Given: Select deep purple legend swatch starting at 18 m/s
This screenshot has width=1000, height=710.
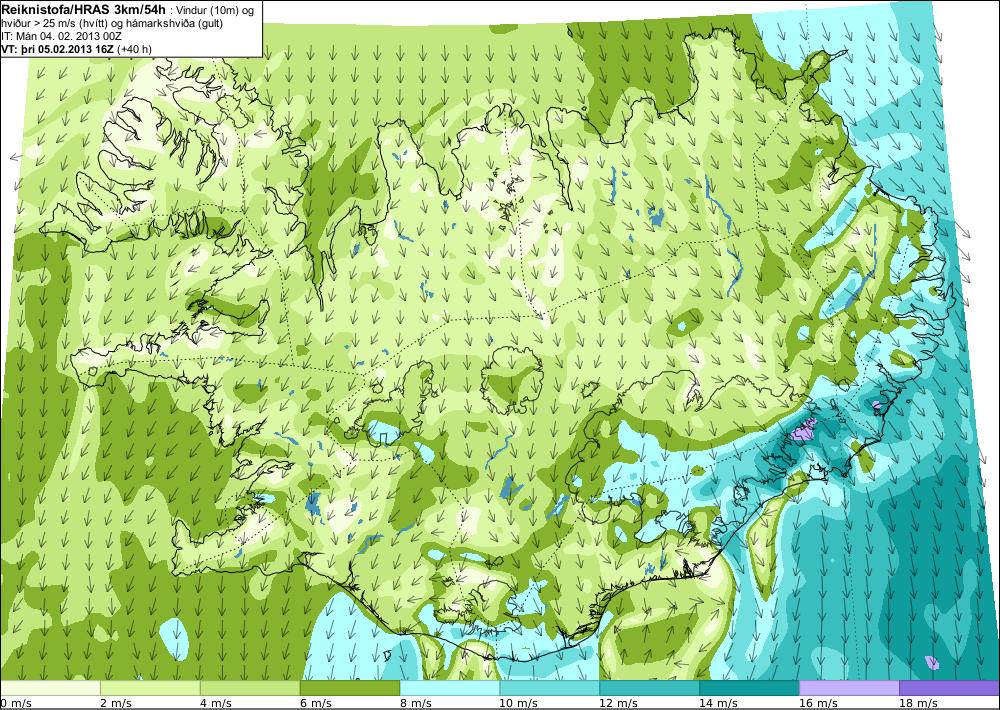Looking at the screenshot, I should tap(949, 688).
